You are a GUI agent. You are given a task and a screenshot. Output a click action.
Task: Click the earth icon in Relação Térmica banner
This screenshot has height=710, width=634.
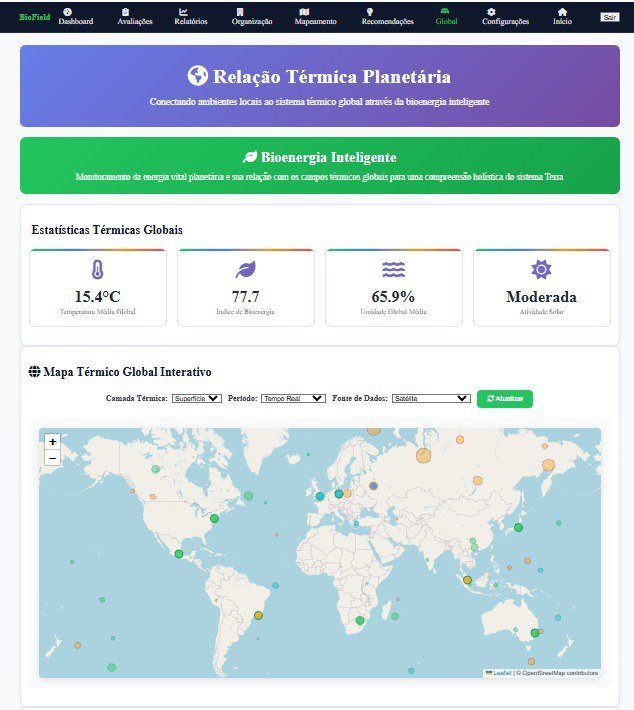pos(198,77)
